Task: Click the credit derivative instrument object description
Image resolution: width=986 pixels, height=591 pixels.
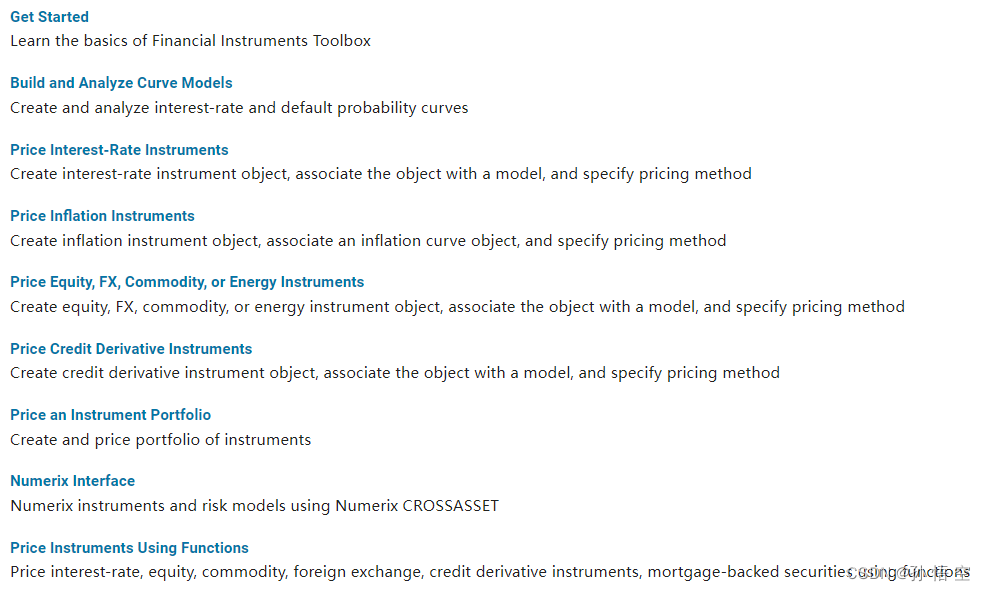Action: 395,373
